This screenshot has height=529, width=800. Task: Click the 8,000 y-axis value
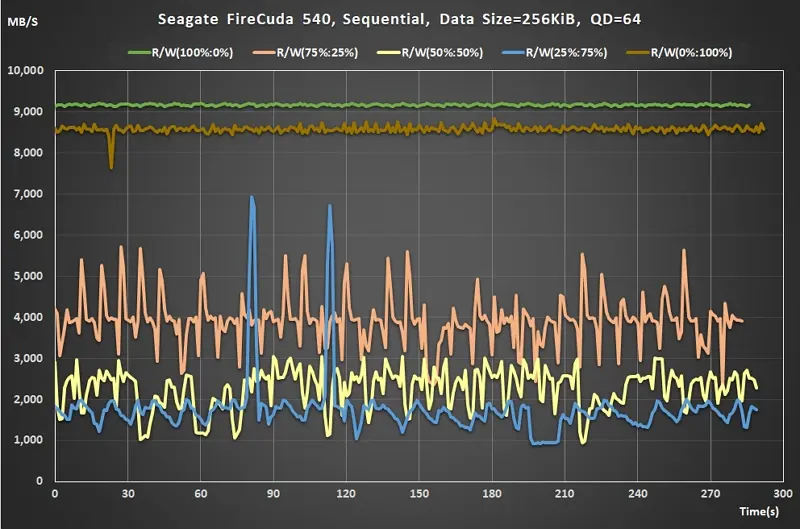pos(29,153)
